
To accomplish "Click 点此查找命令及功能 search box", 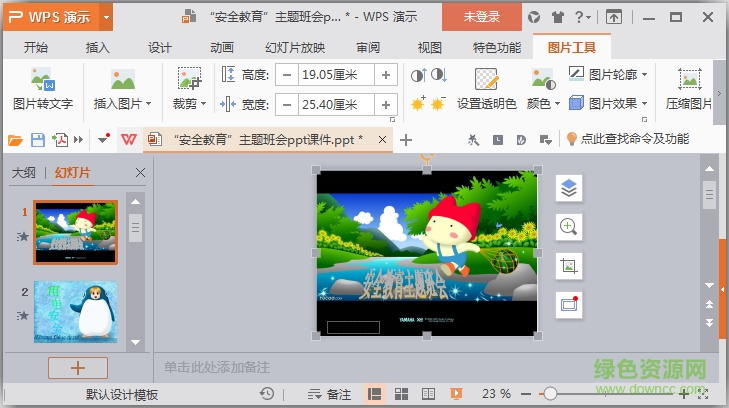I will point(628,139).
